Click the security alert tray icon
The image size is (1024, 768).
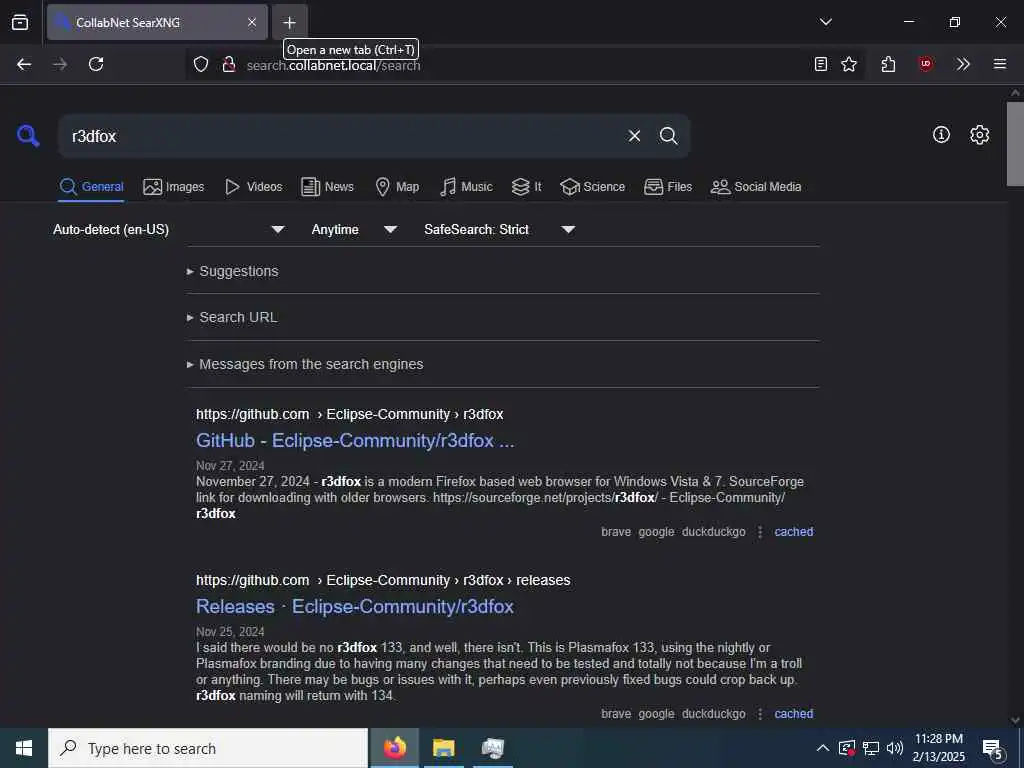pos(846,748)
